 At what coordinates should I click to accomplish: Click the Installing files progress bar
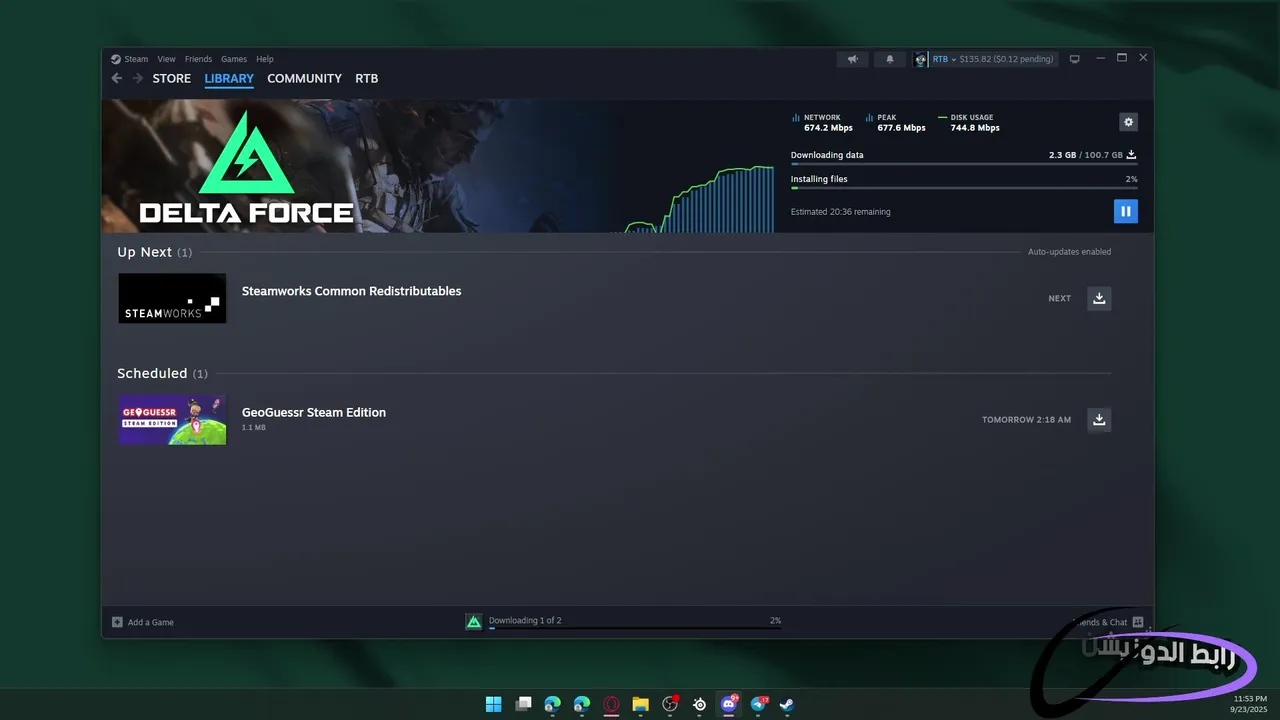point(964,188)
